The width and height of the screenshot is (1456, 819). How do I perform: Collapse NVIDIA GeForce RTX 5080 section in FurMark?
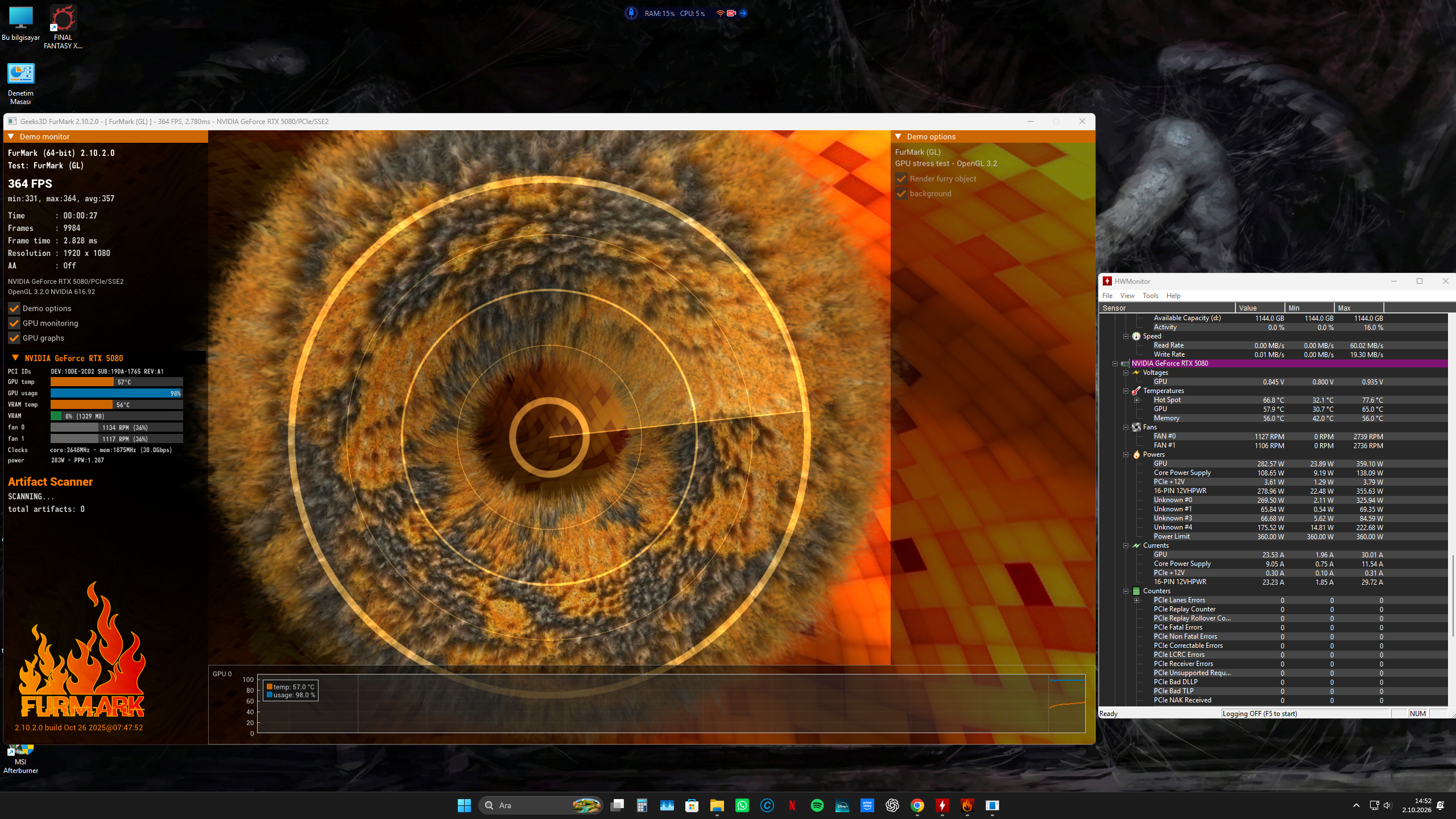[15, 358]
